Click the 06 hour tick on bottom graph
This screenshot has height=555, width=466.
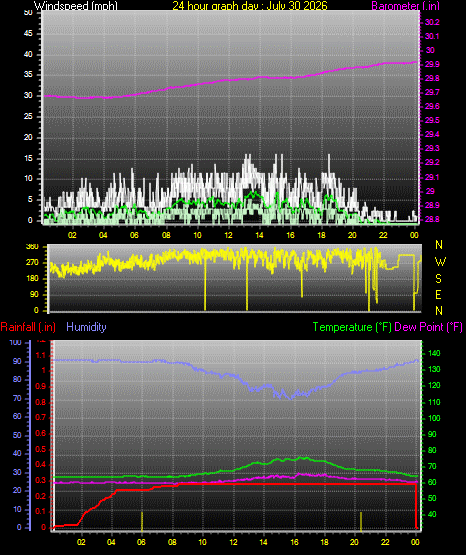(141, 542)
